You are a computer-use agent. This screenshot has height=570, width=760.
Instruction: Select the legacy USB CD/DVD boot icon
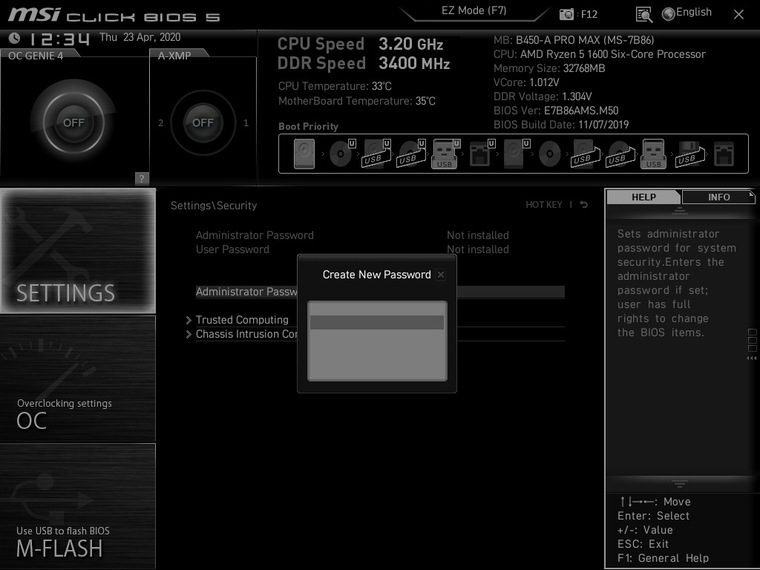coord(620,154)
